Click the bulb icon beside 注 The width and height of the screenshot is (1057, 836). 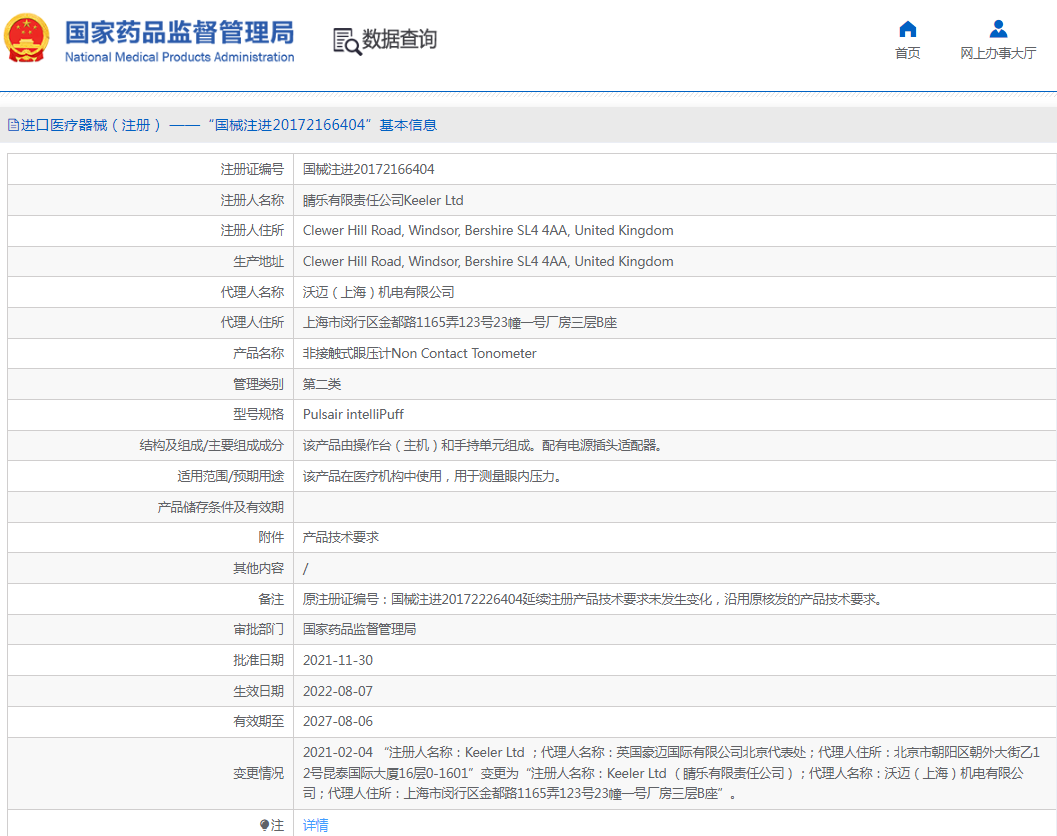click(264, 825)
